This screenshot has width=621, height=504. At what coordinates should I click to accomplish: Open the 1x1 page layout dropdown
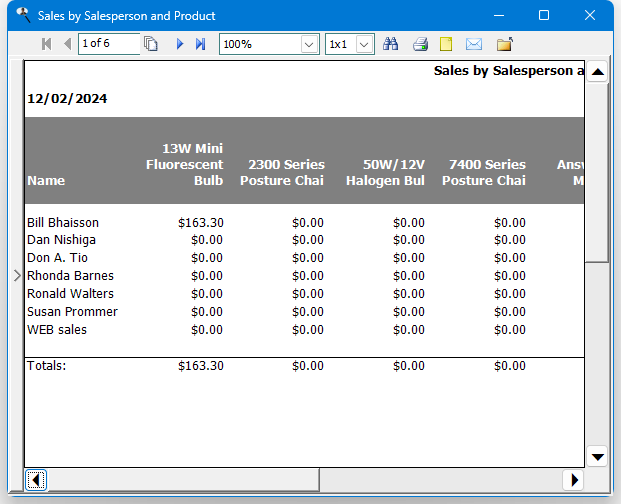(x=364, y=44)
